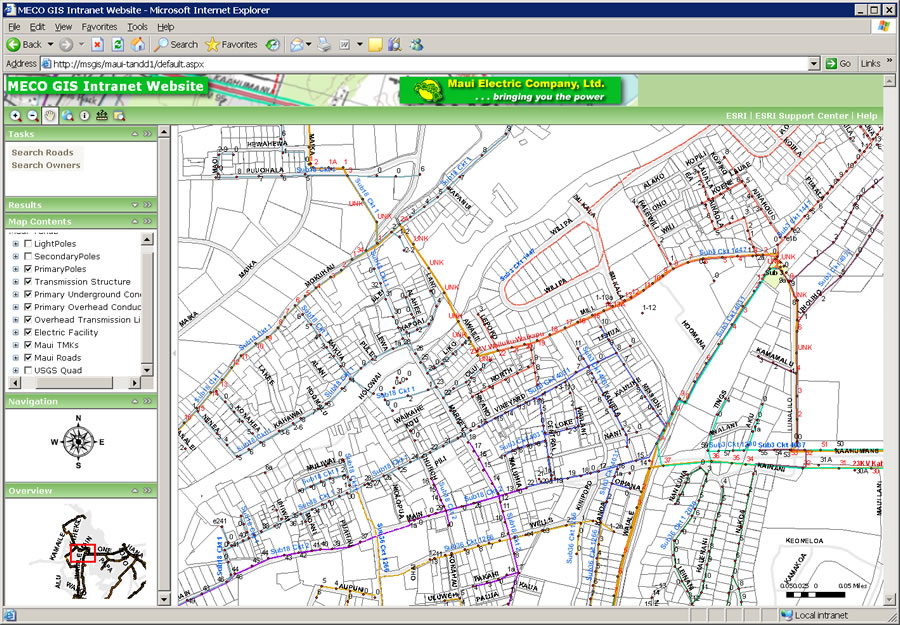This screenshot has width=900, height=625.
Task: Click the browser Back arrow button
Action: 24,44
